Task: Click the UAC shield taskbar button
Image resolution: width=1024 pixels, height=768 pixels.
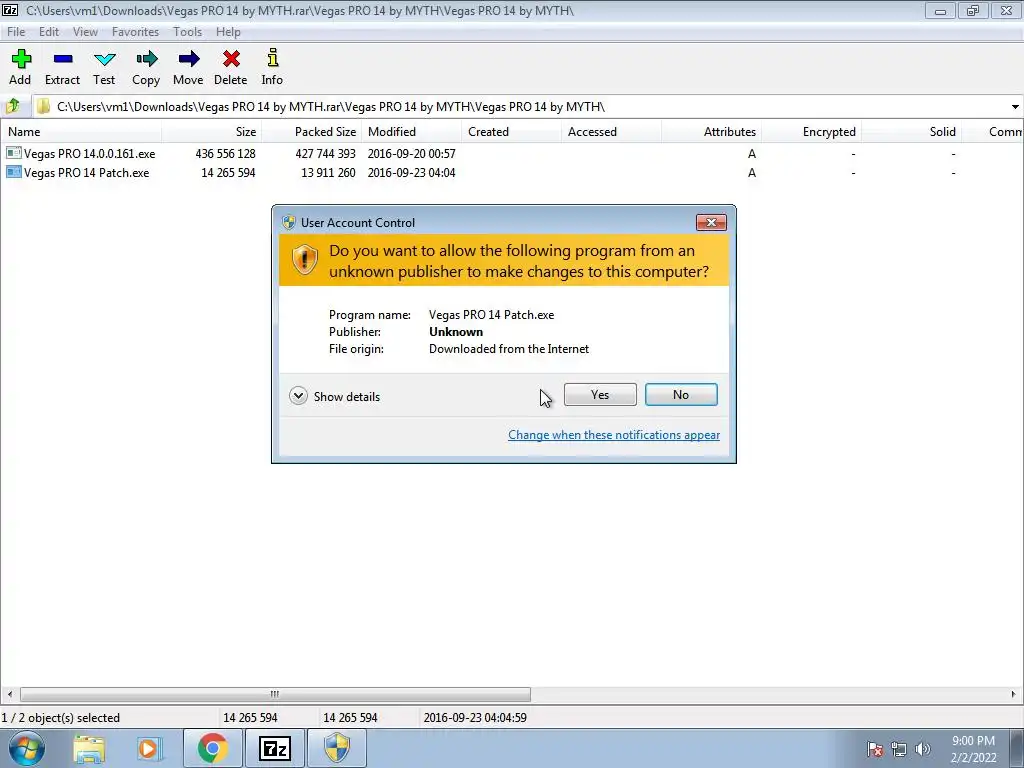Action: pos(336,748)
